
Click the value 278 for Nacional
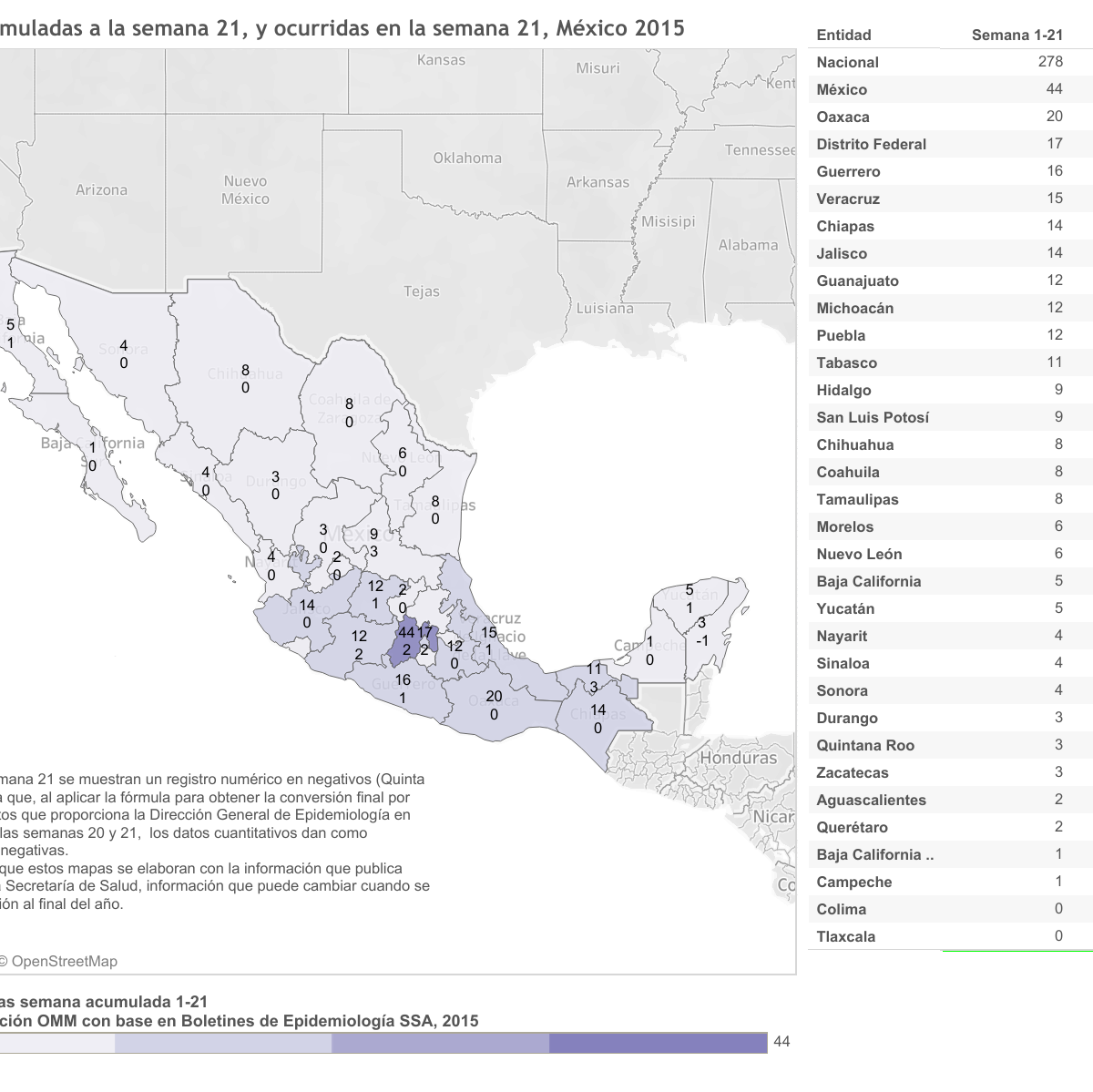tap(1049, 62)
